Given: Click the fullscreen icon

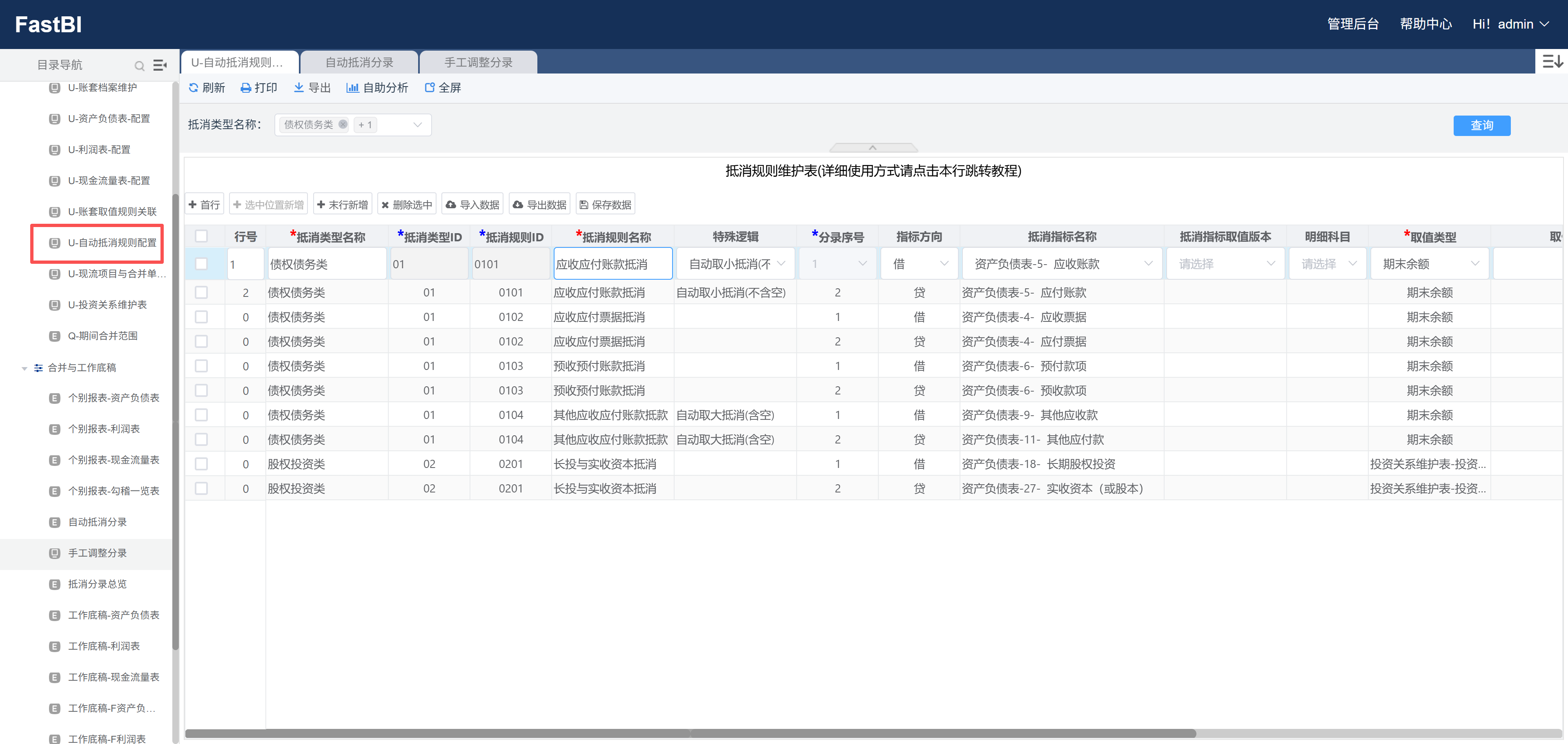Looking at the screenshot, I should (429, 88).
